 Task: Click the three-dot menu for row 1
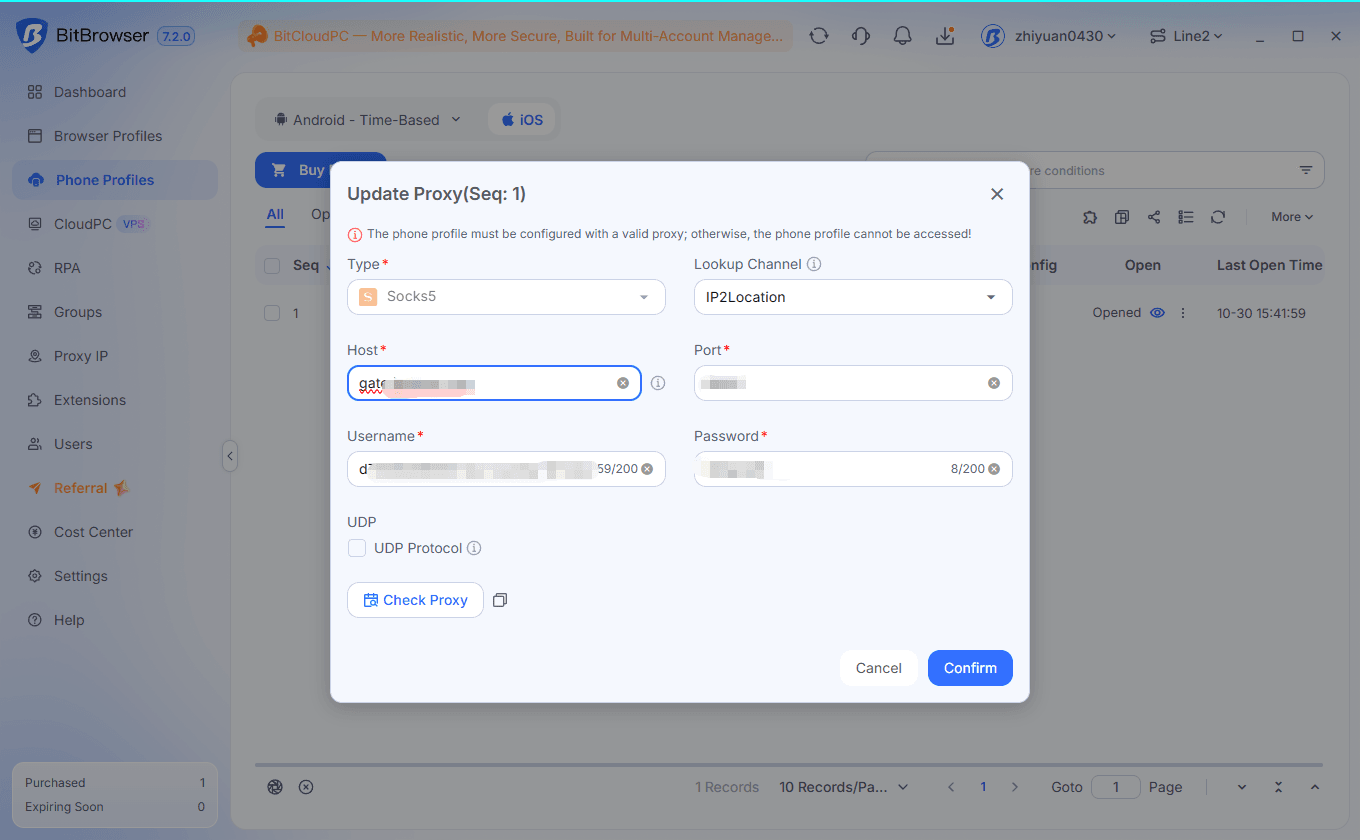click(x=1183, y=313)
